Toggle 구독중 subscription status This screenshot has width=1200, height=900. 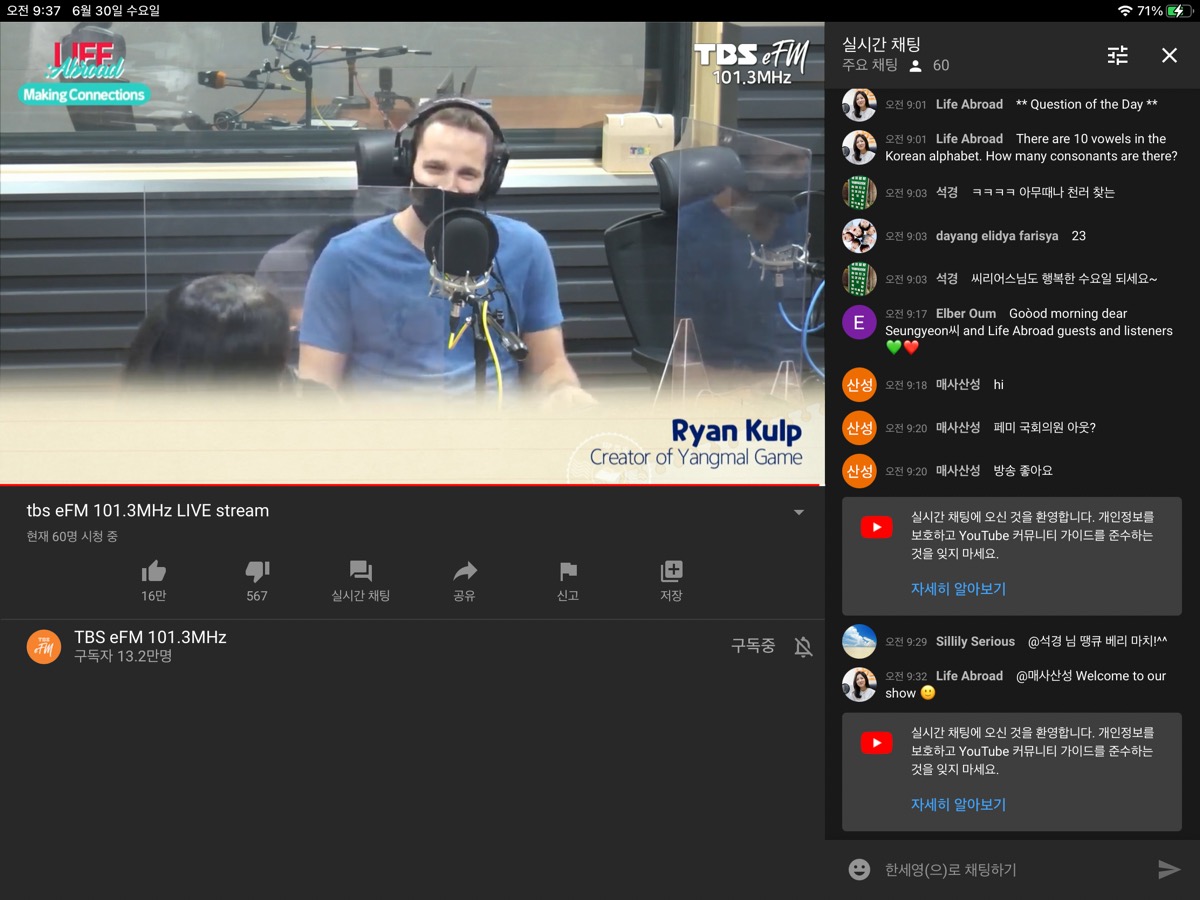click(x=752, y=646)
